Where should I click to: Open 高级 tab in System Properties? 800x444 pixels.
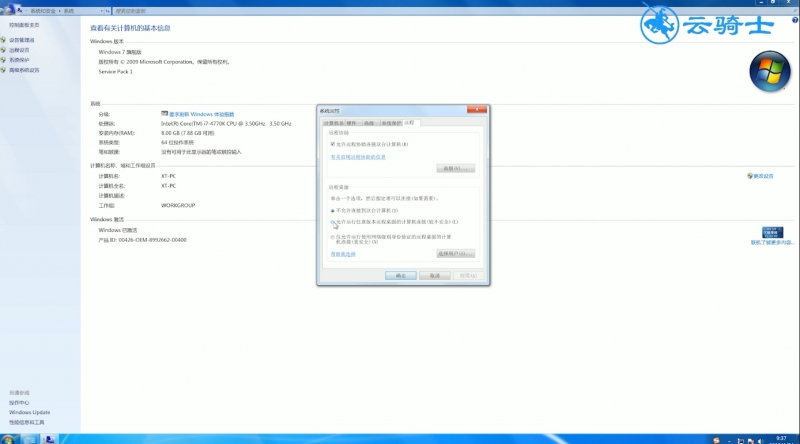point(369,123)
